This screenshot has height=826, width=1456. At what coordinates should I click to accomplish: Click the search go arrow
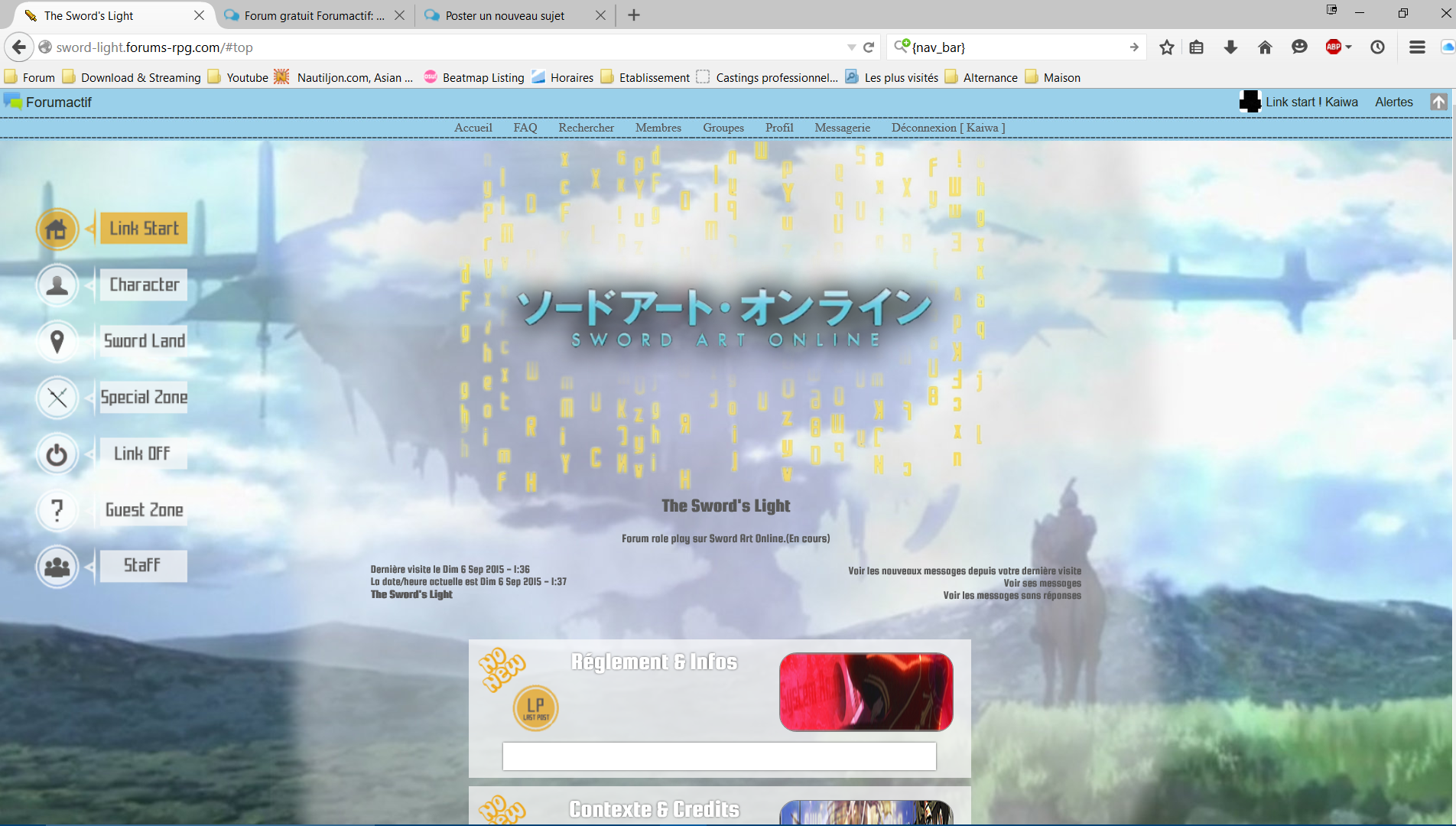coord(1134,47)
